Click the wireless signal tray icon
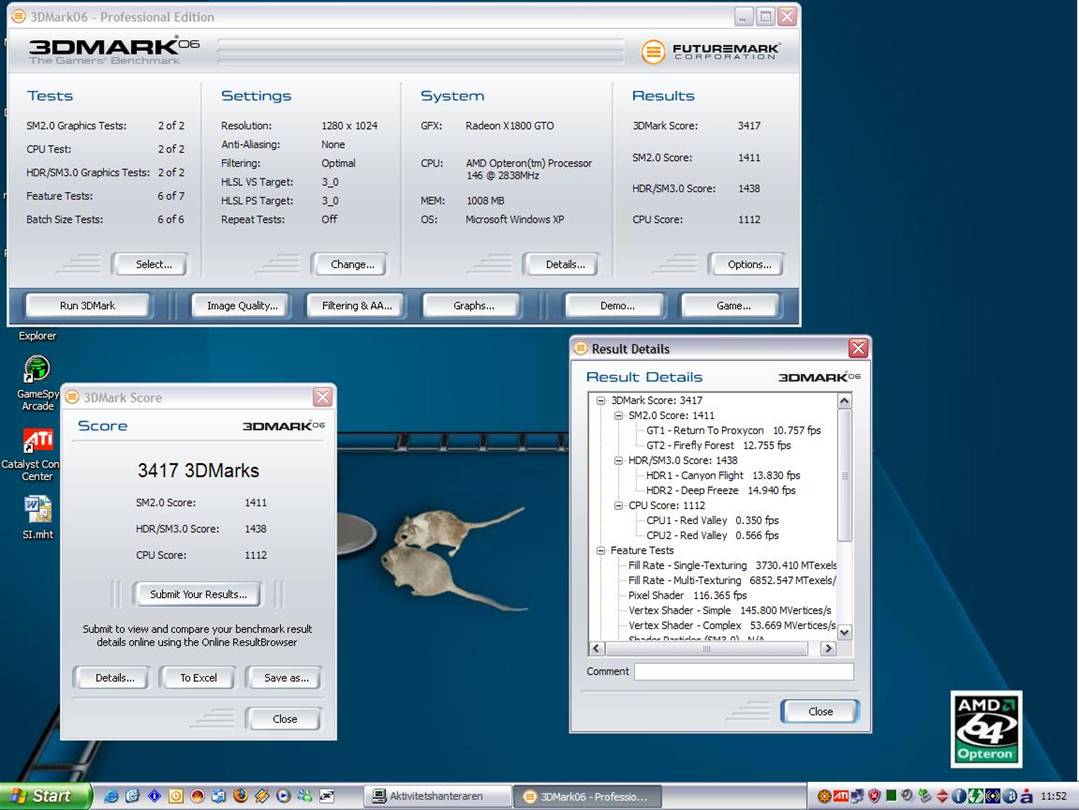 [x=992, y=796]
